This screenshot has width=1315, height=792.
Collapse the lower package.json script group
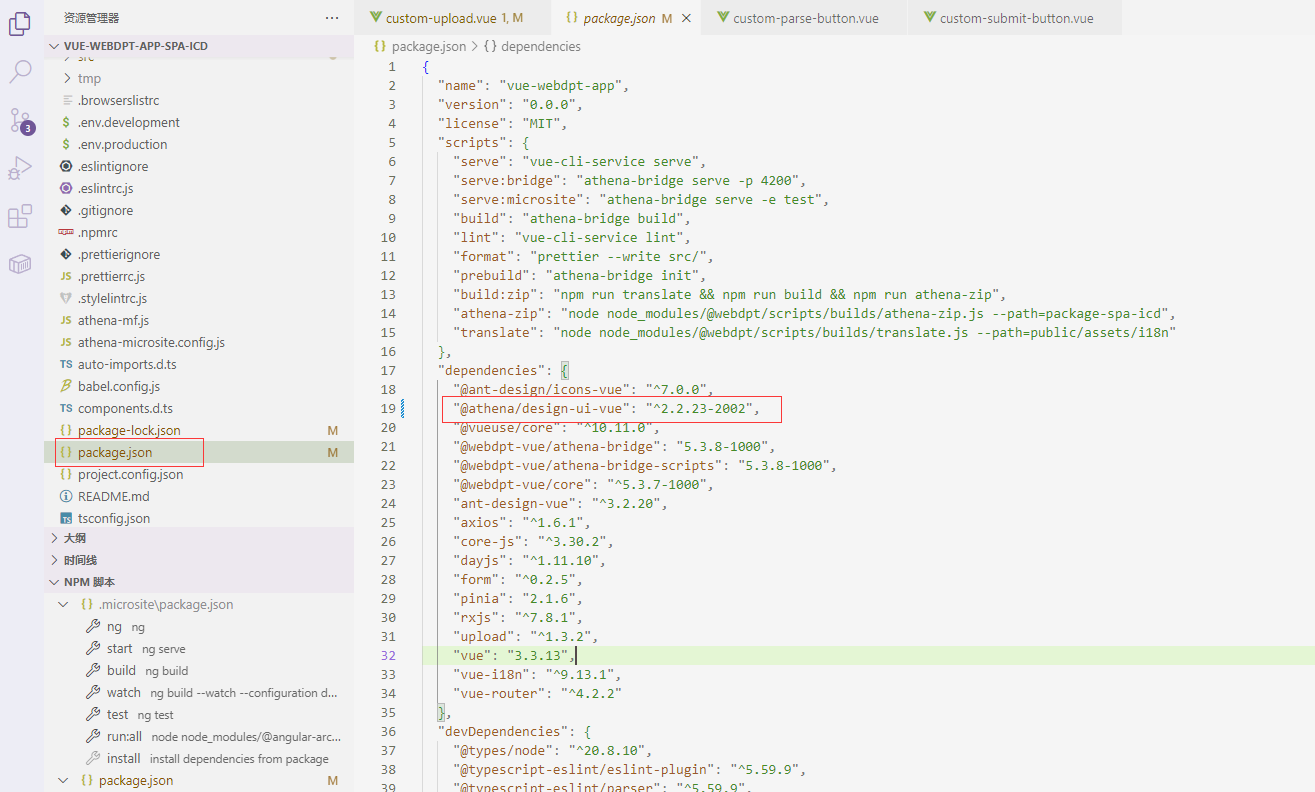point(64,781)
